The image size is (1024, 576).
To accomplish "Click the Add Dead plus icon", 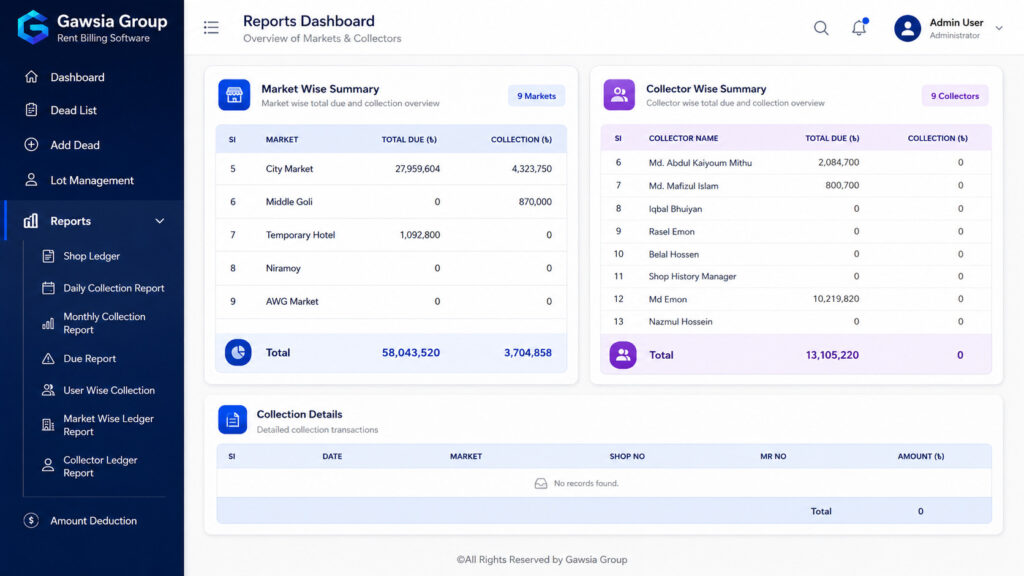I will pyautogui.click(x=31, y=144).
